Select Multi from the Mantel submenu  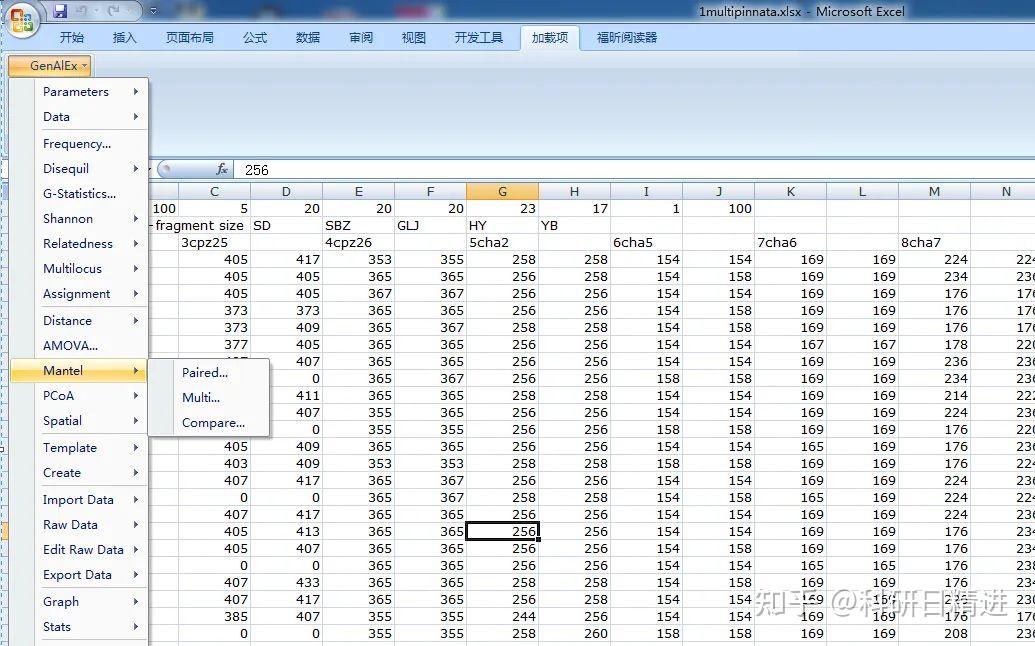201,397
